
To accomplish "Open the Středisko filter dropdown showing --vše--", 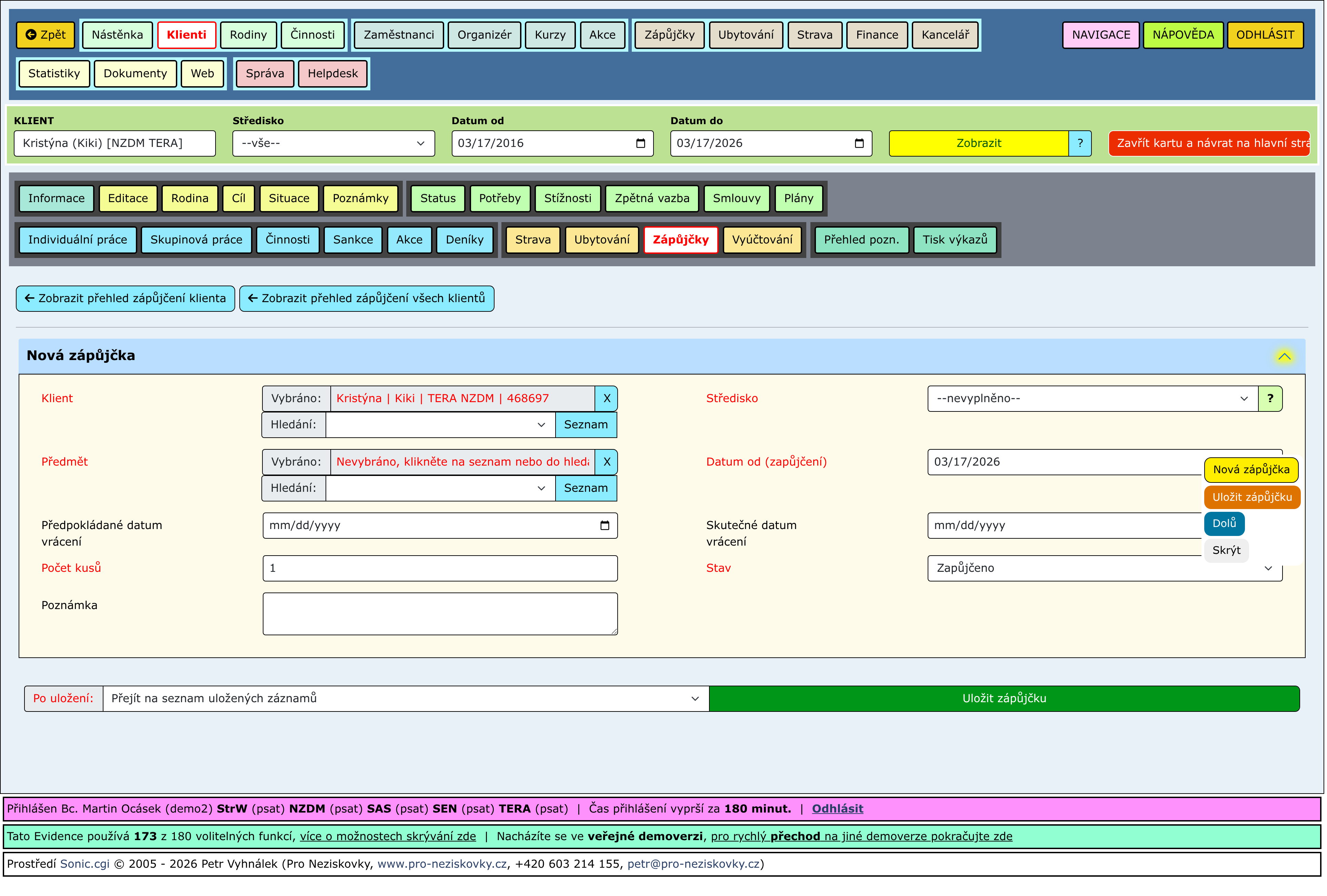I will [333, 143].
